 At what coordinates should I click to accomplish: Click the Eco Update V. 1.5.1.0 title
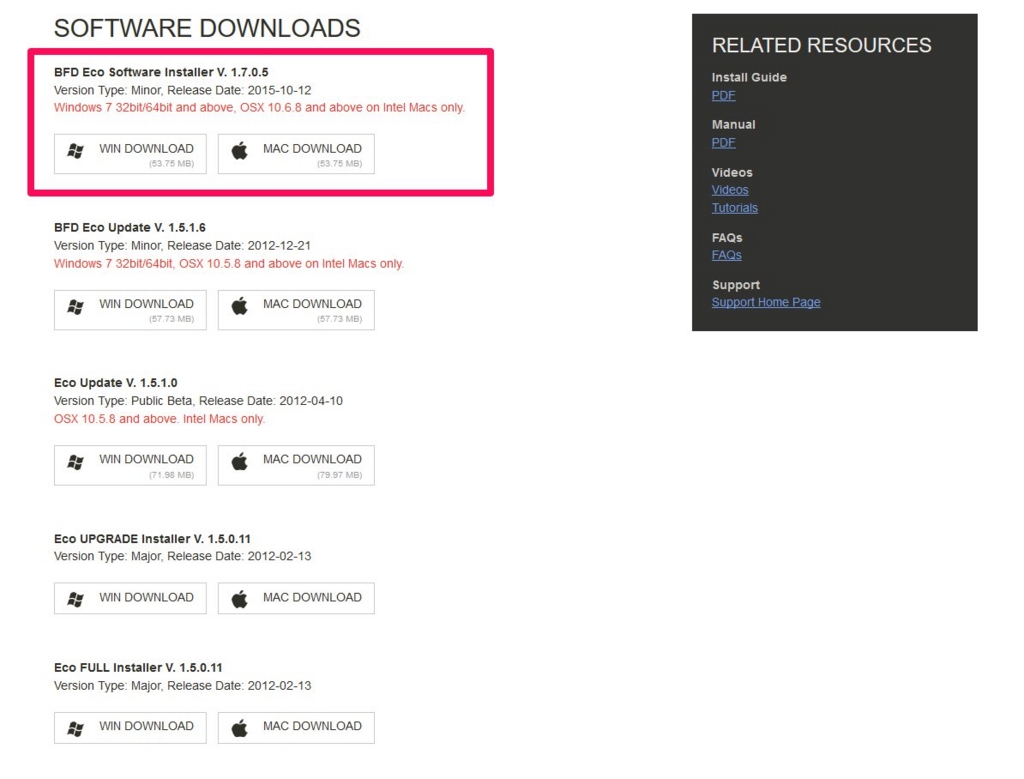pos(116,383)
